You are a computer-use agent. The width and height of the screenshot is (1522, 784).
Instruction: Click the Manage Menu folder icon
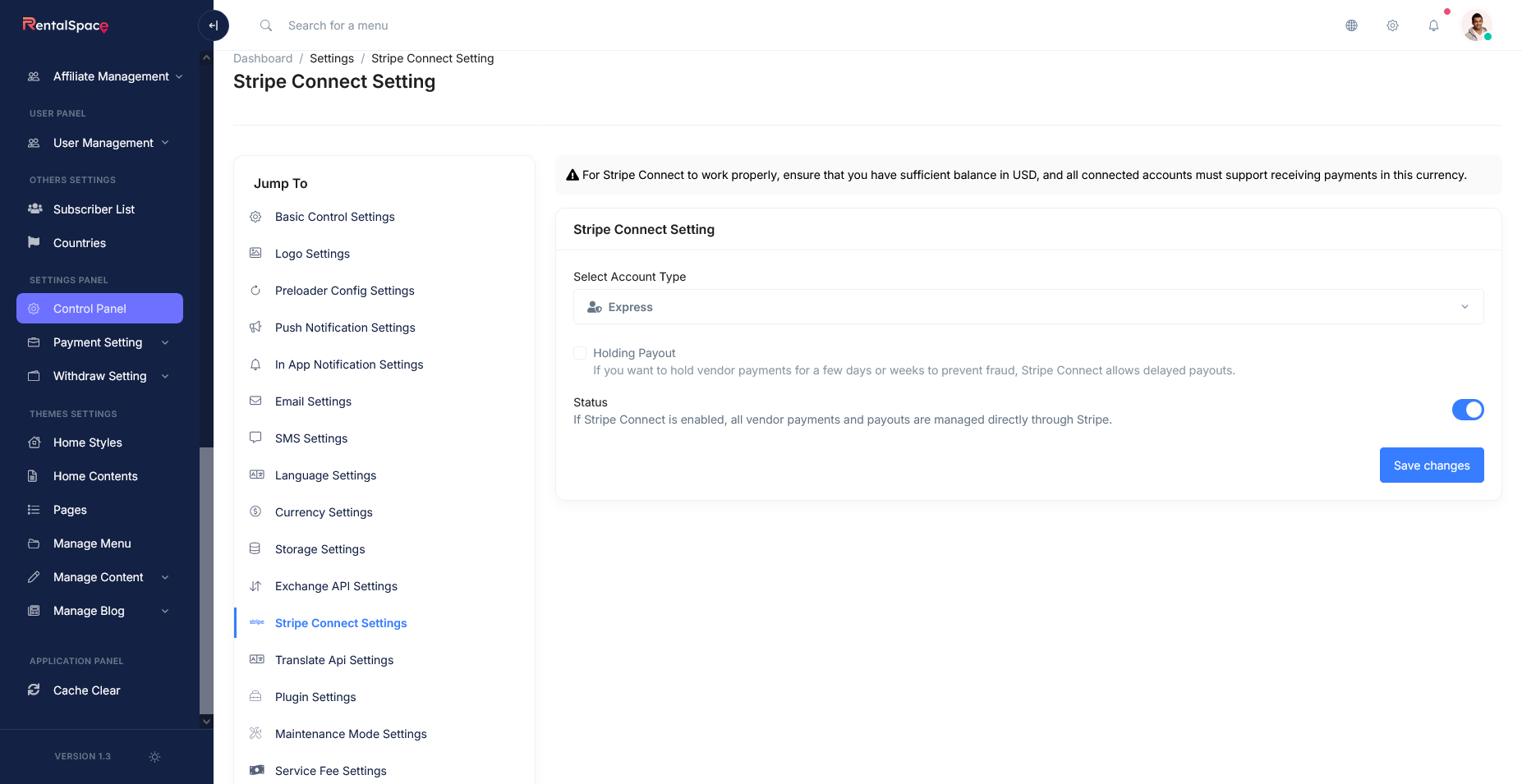[x=34, y=543]
